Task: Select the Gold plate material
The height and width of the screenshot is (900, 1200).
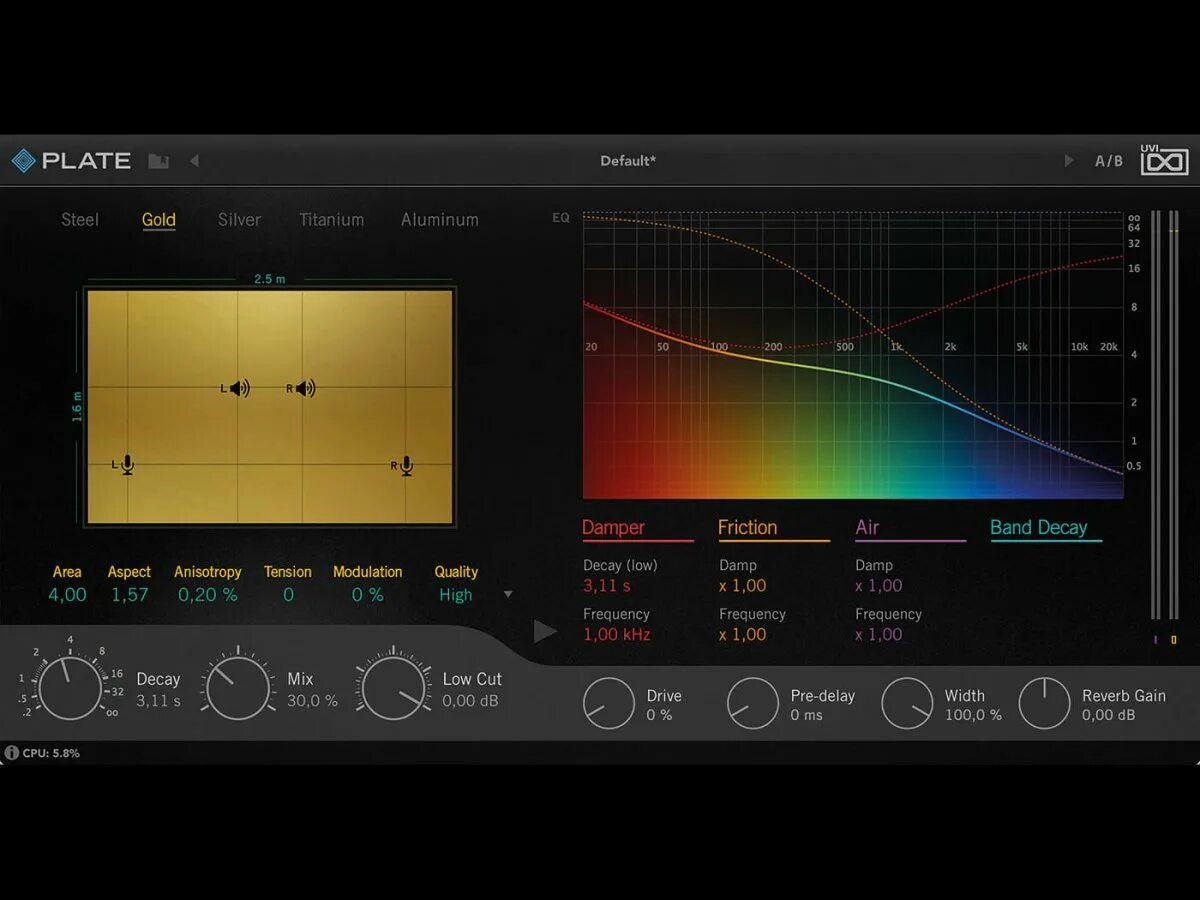Action: tap(159, 220)
